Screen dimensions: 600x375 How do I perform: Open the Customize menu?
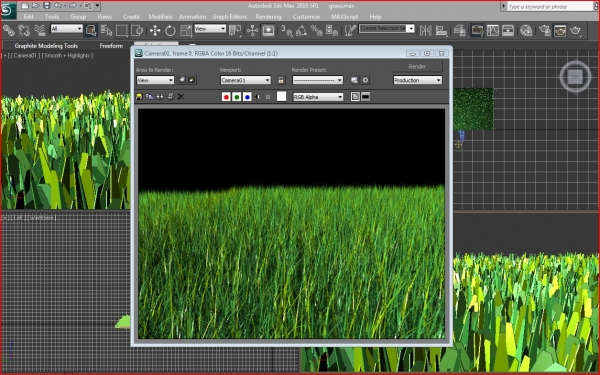pyautogui.click(x=306, y=17)
